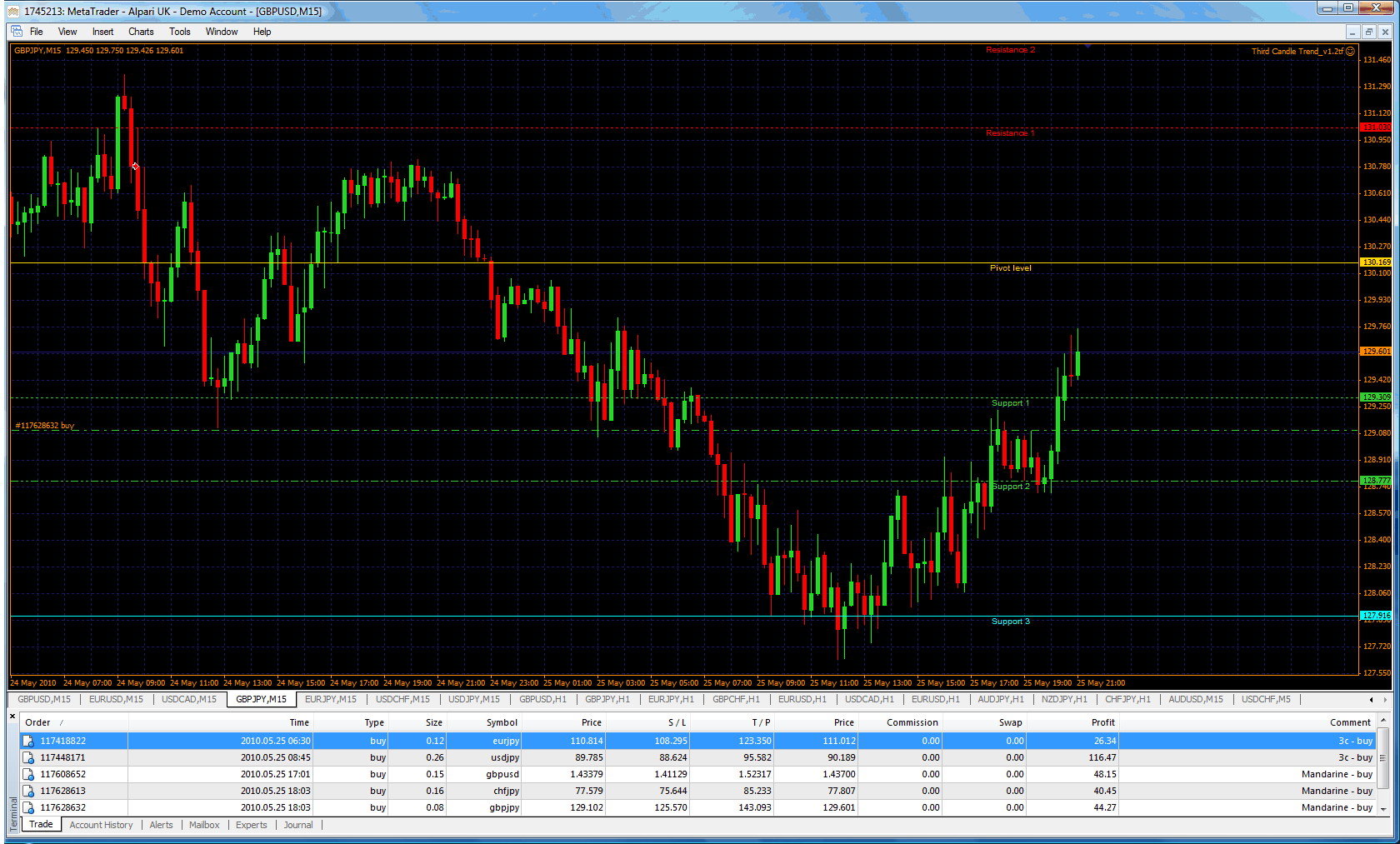Open the Charts menu

tap(141, 32)
